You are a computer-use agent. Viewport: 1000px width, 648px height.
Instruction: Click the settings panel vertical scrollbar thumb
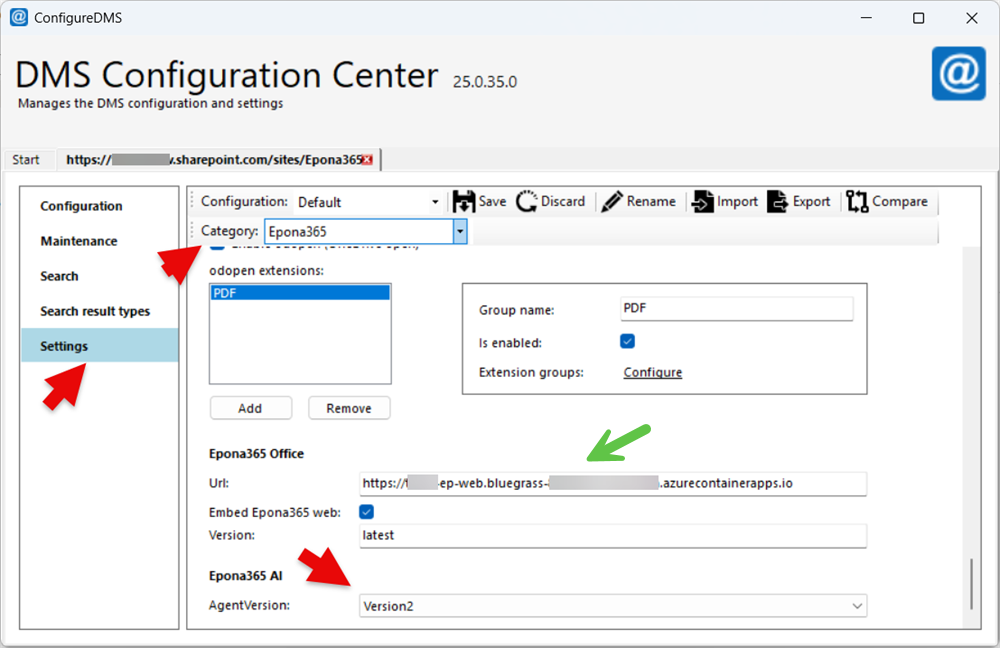pyautogui.click(x=971, y=584)
